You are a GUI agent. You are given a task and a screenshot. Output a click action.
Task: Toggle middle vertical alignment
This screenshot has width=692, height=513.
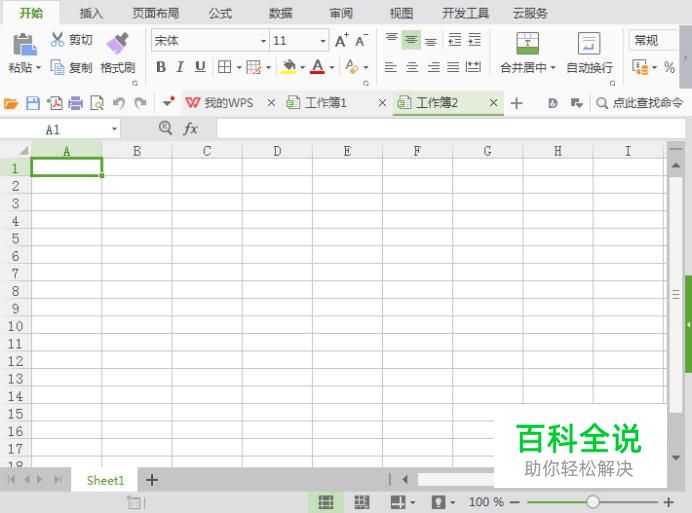(x=411, y=40)
